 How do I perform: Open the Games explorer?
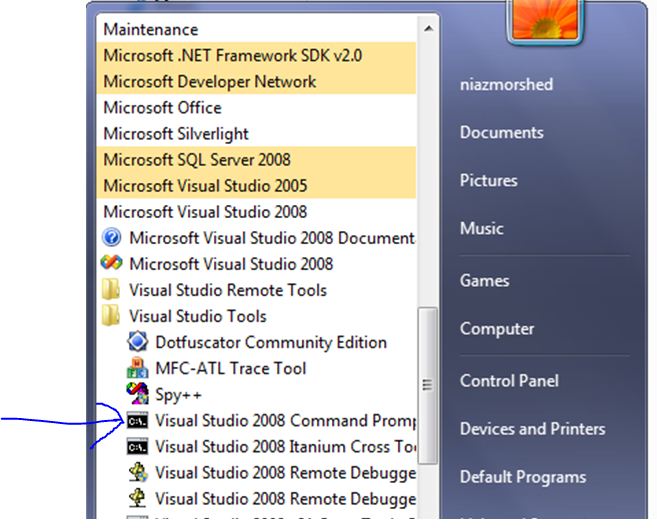tap(484, 280)
